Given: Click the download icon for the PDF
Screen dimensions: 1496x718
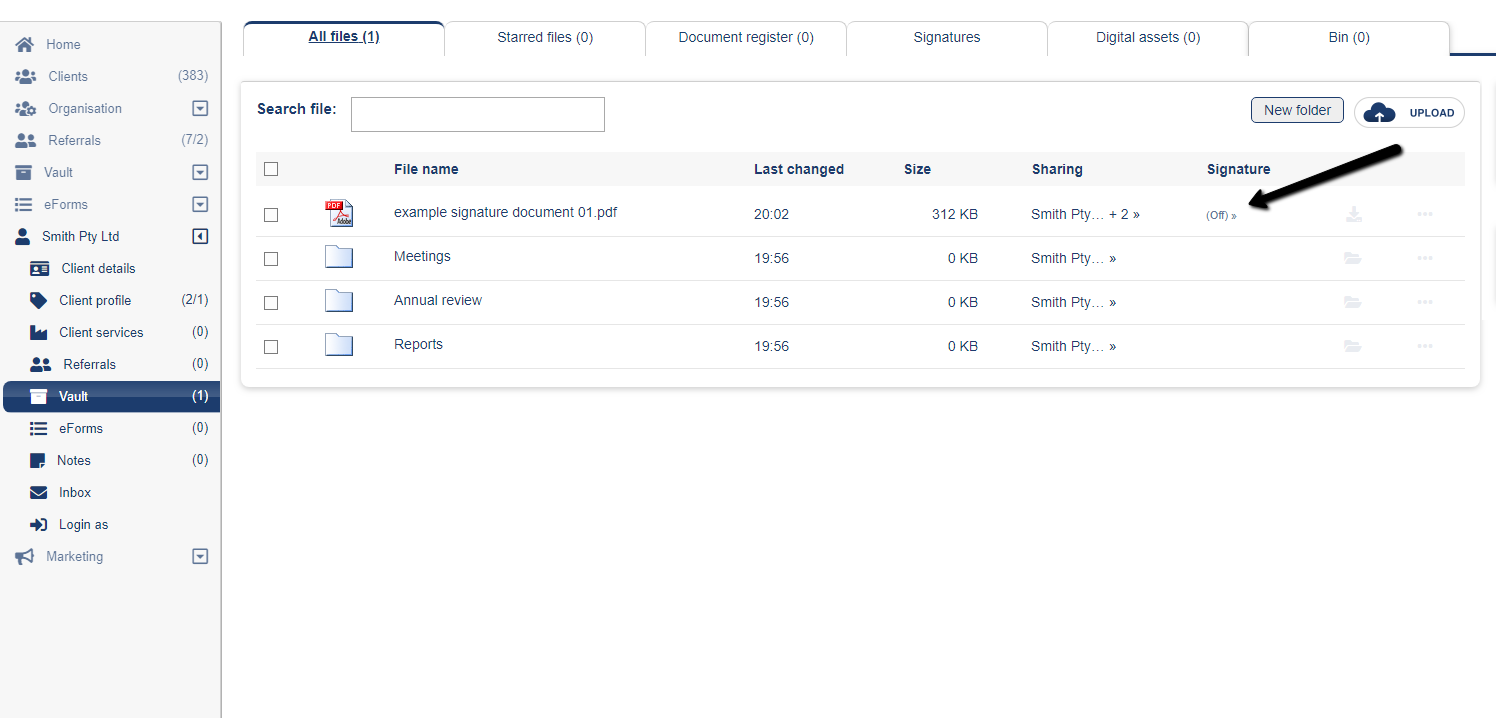Looking at the screenshot, I should coord(1353,214).
